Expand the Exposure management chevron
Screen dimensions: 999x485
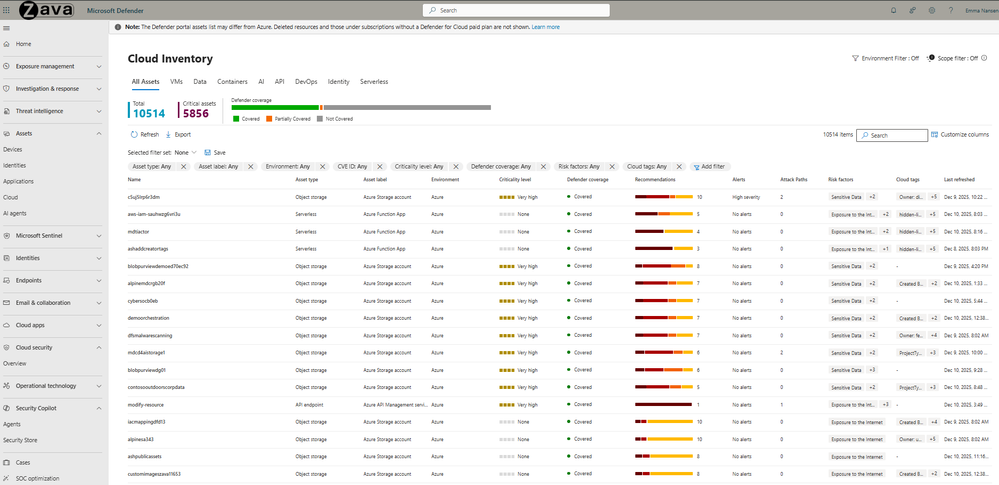(99, 66)
